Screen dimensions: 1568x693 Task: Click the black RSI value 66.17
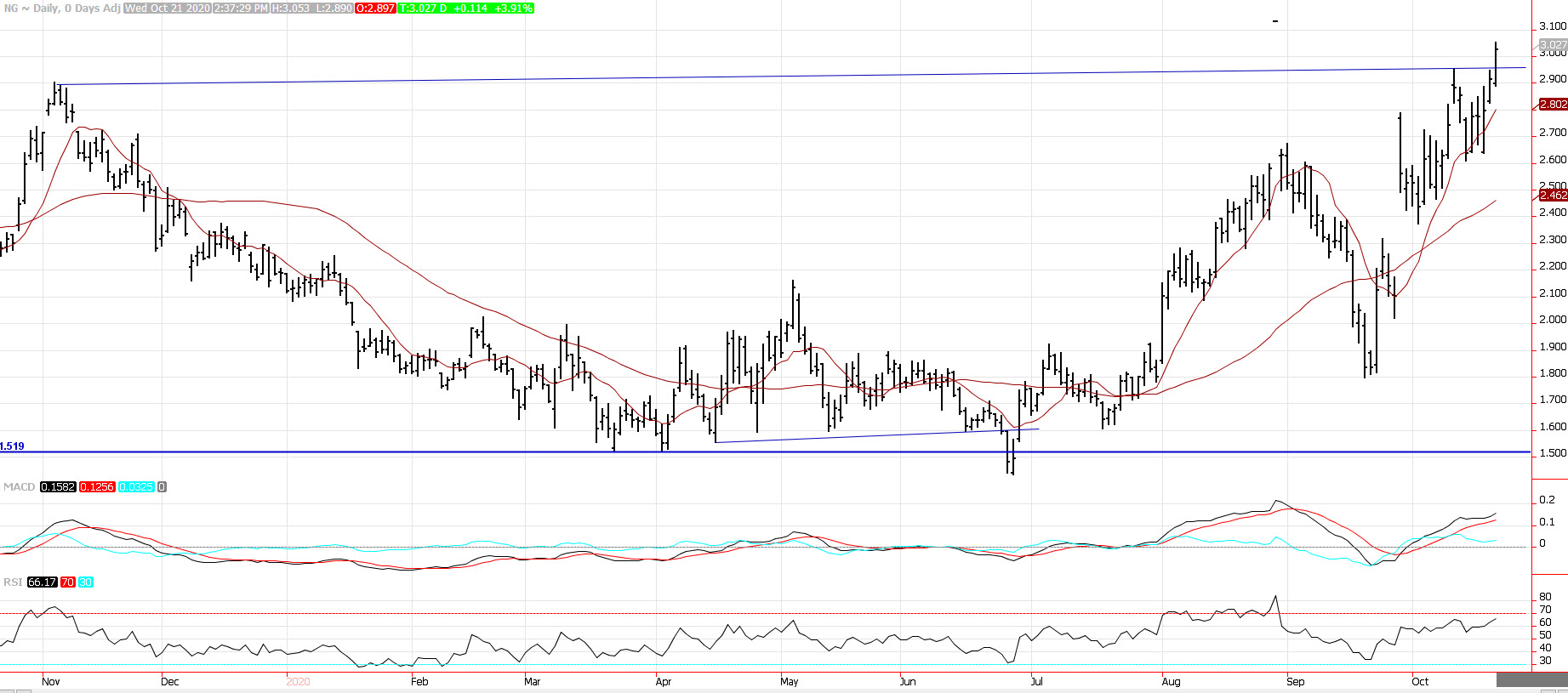pyautogui.click(x=42, y=582)
